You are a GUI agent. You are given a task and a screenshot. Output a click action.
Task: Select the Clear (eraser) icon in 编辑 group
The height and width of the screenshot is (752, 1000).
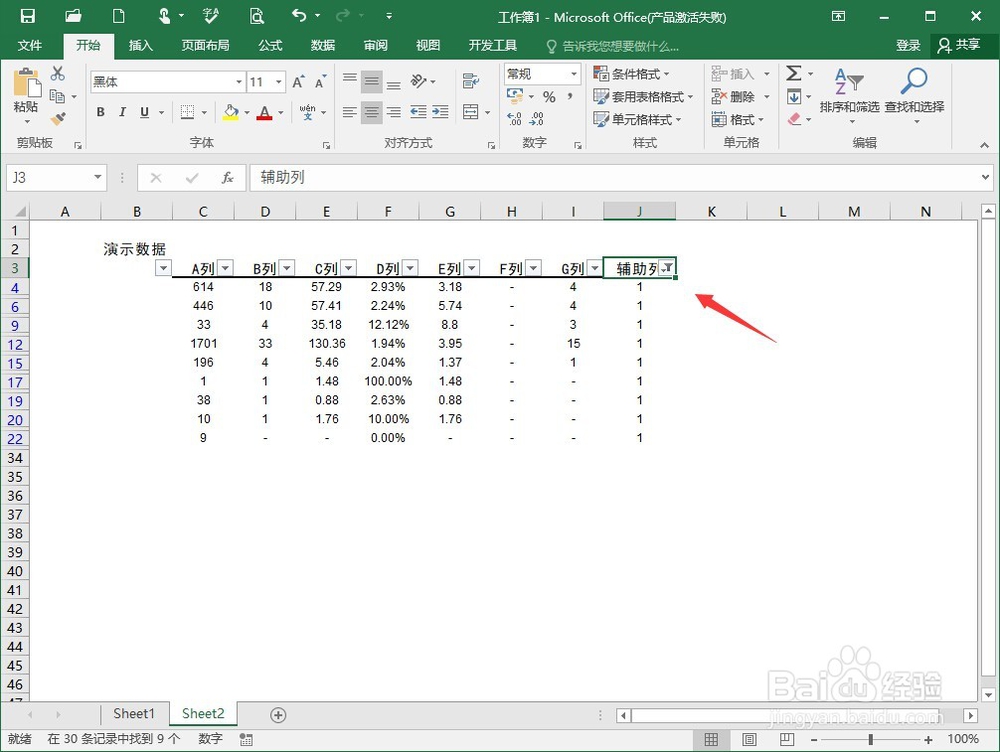click(x=796, y=120)
